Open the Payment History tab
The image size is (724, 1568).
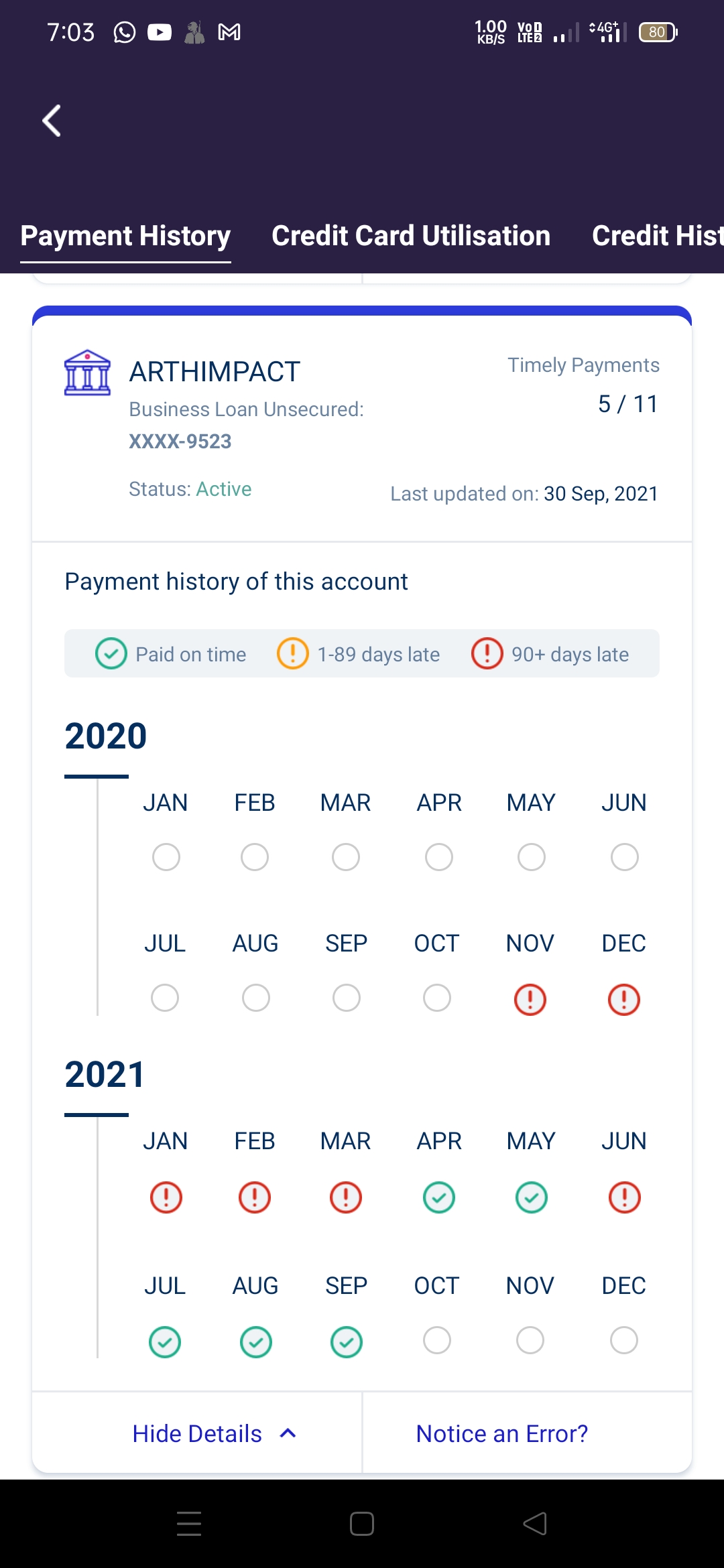[x=125, y=236]
